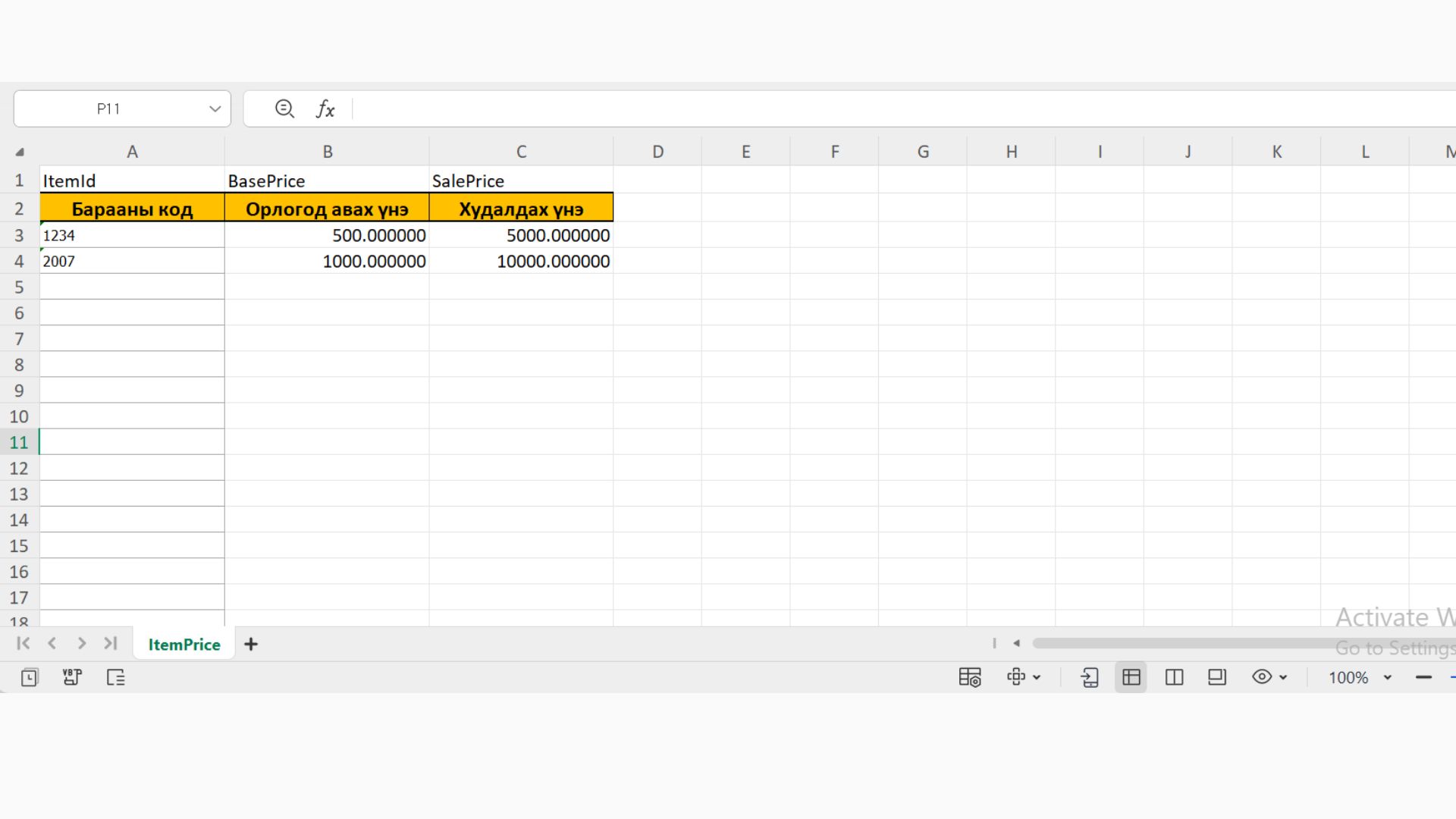The image size is (1456, 819).
Task: Click the export to mobile device icon
Action: click(x=1089, y=677)
